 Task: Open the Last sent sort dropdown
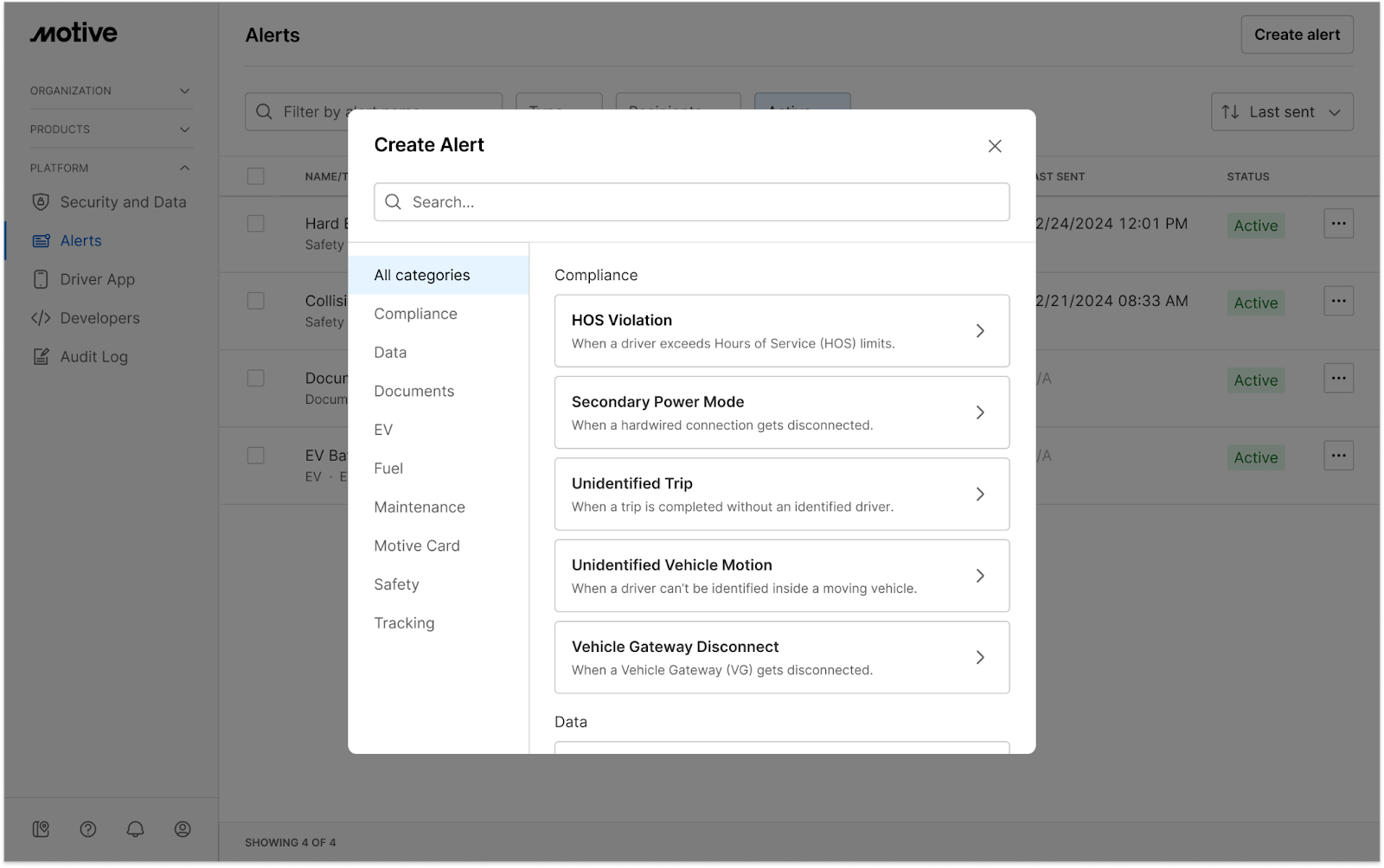click(x=1281, y=112)
